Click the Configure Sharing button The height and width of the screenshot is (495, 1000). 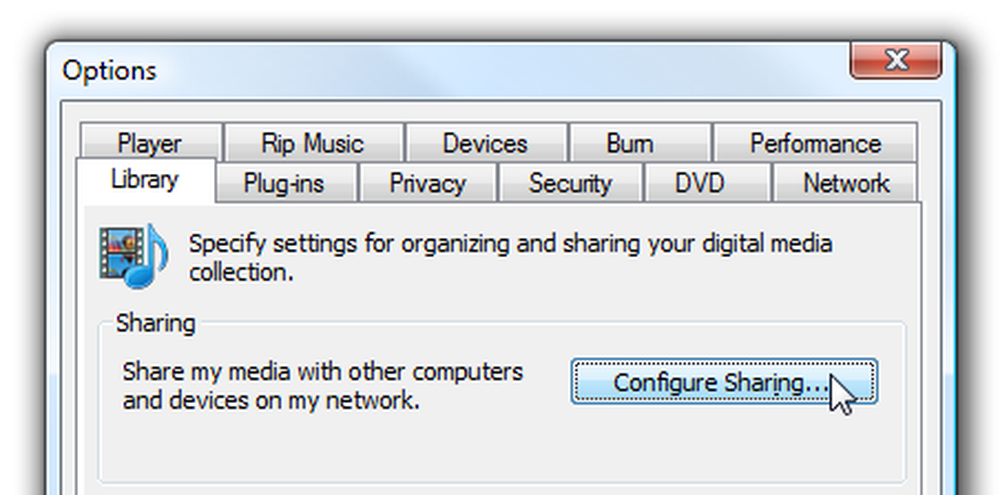point(724,382)
